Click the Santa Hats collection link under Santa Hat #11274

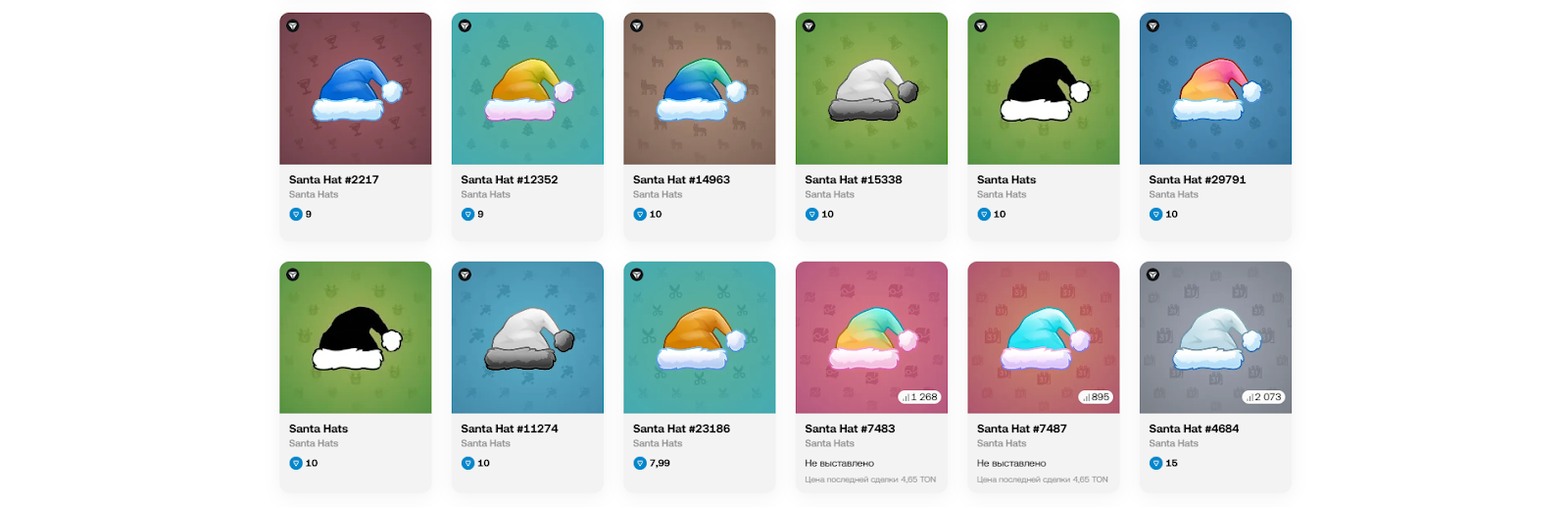tap(485, 443)
